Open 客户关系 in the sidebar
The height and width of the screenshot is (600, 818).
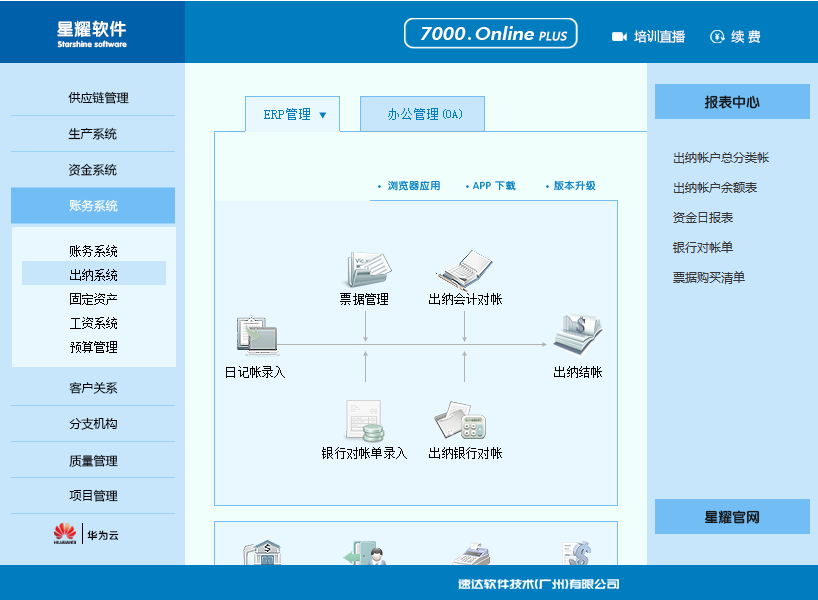coord(93,388)
